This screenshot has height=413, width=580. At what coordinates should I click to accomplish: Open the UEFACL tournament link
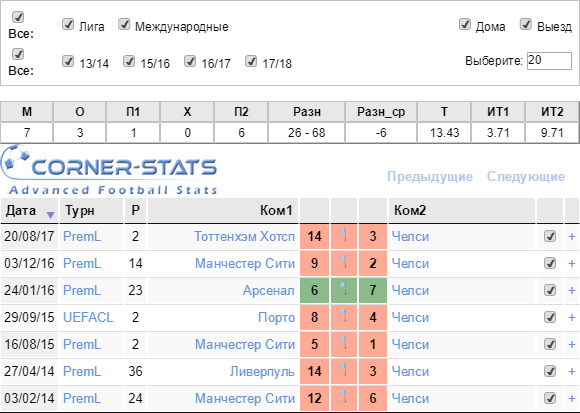click(88, 317)
